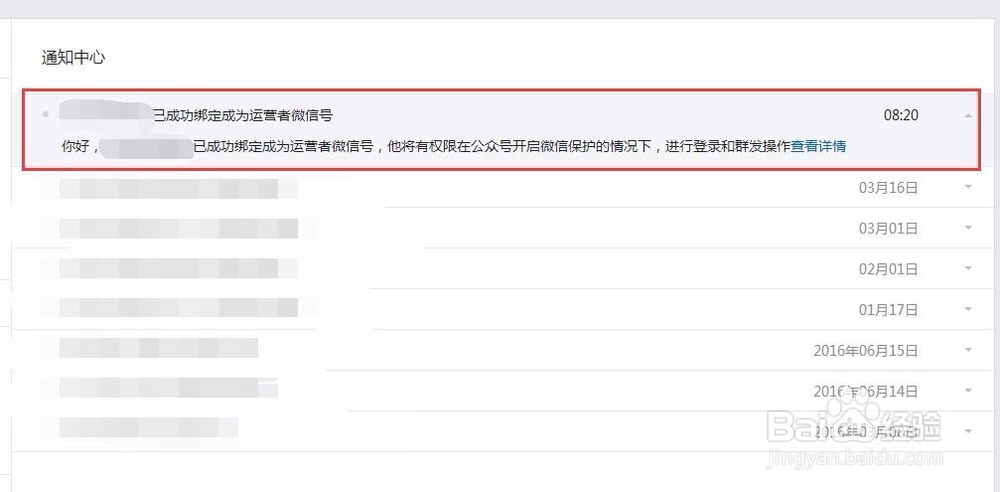The image size is (1000, 492).
Task: Expand the bottom-most notification's arrow
Action: click(x=968, y=431)
